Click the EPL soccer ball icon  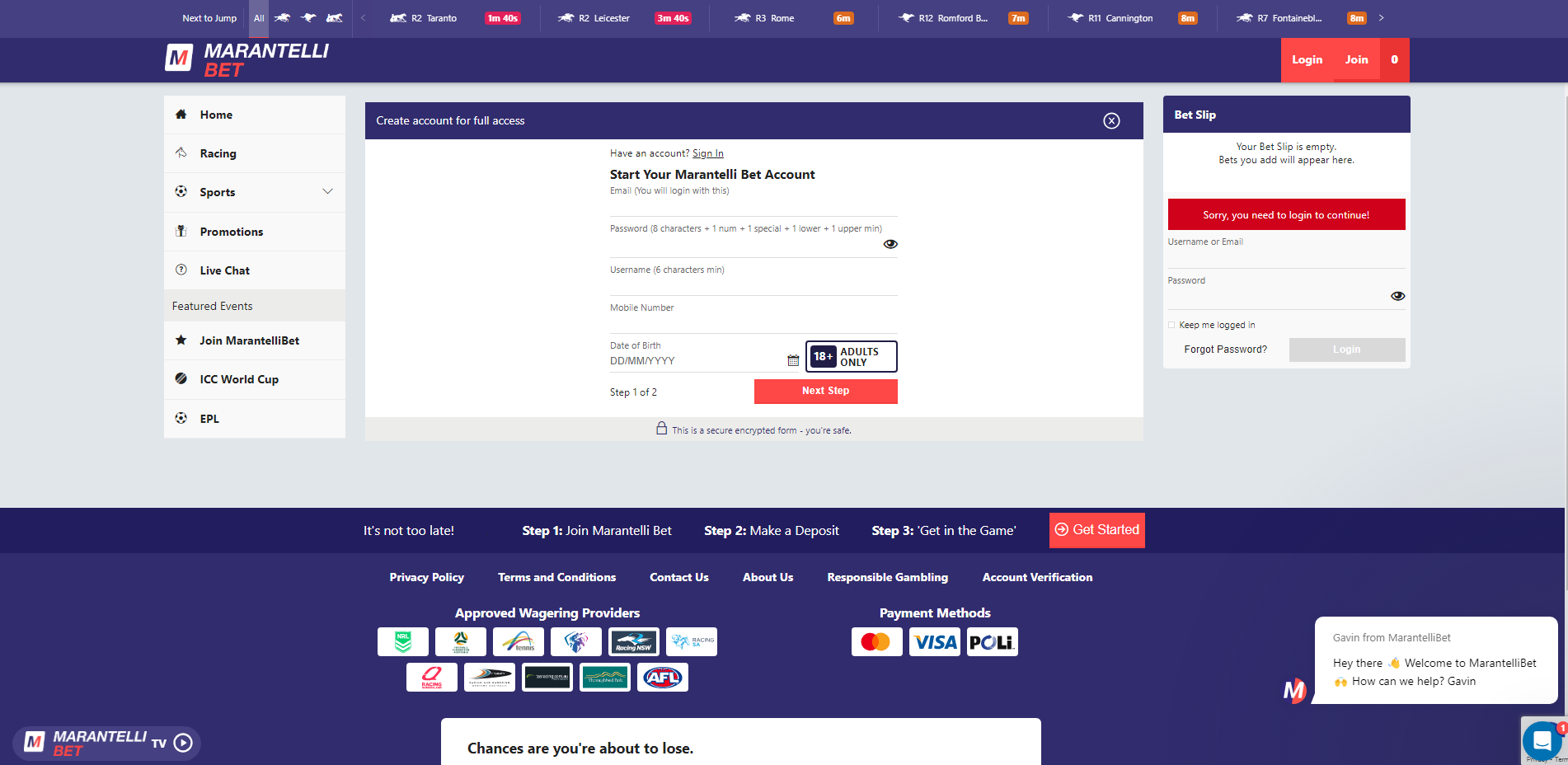point(181,418)
